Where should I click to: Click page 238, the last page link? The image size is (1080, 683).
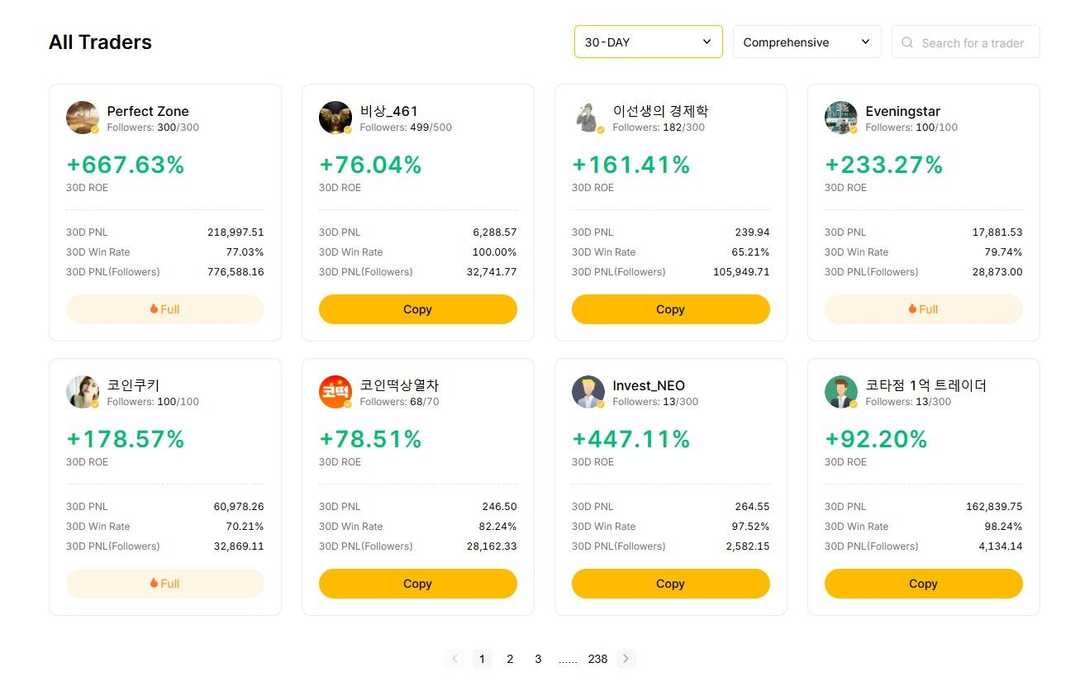[x=598, y=659]
